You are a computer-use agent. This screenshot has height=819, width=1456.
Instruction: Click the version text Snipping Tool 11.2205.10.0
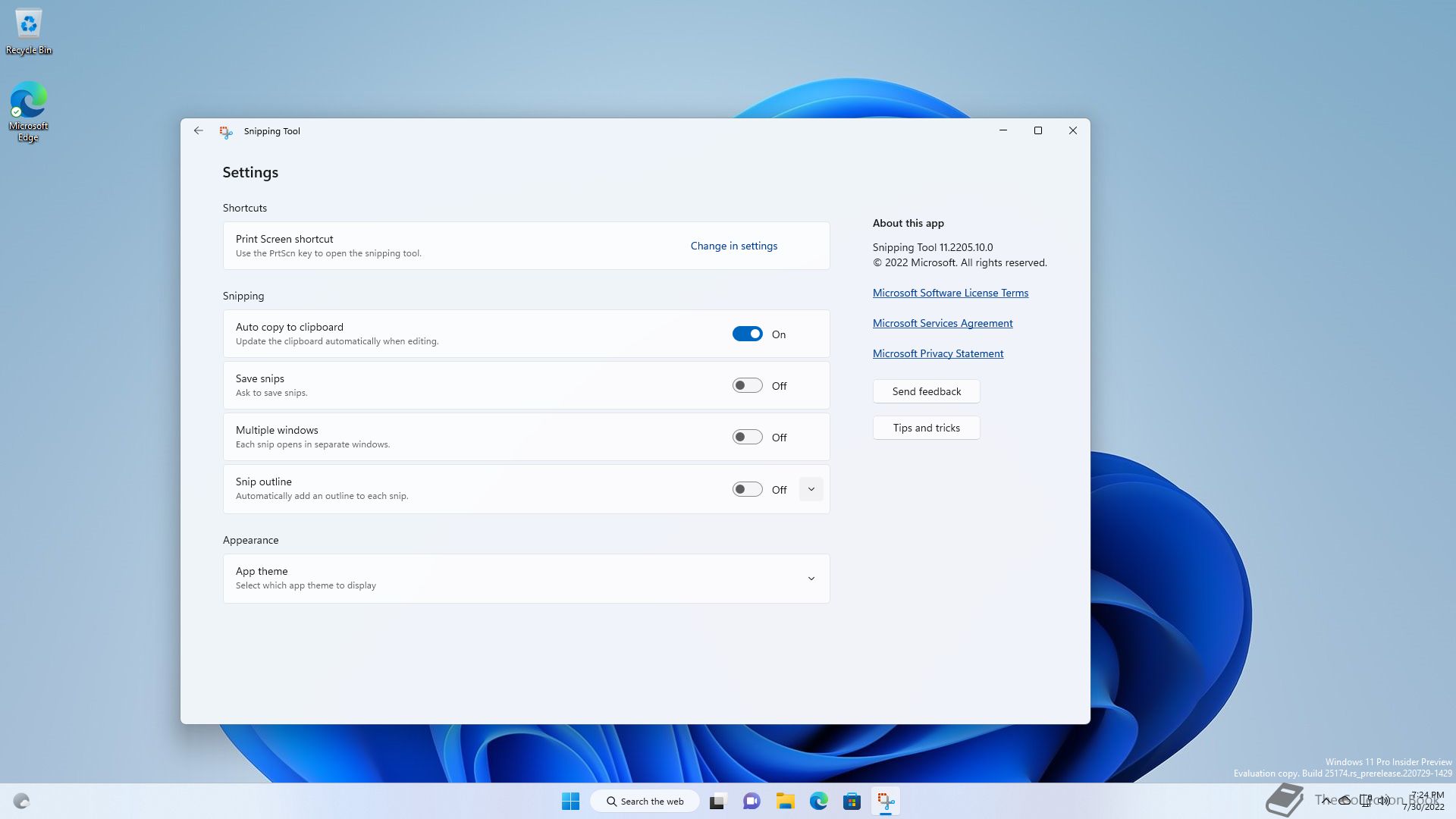[933, 247]
